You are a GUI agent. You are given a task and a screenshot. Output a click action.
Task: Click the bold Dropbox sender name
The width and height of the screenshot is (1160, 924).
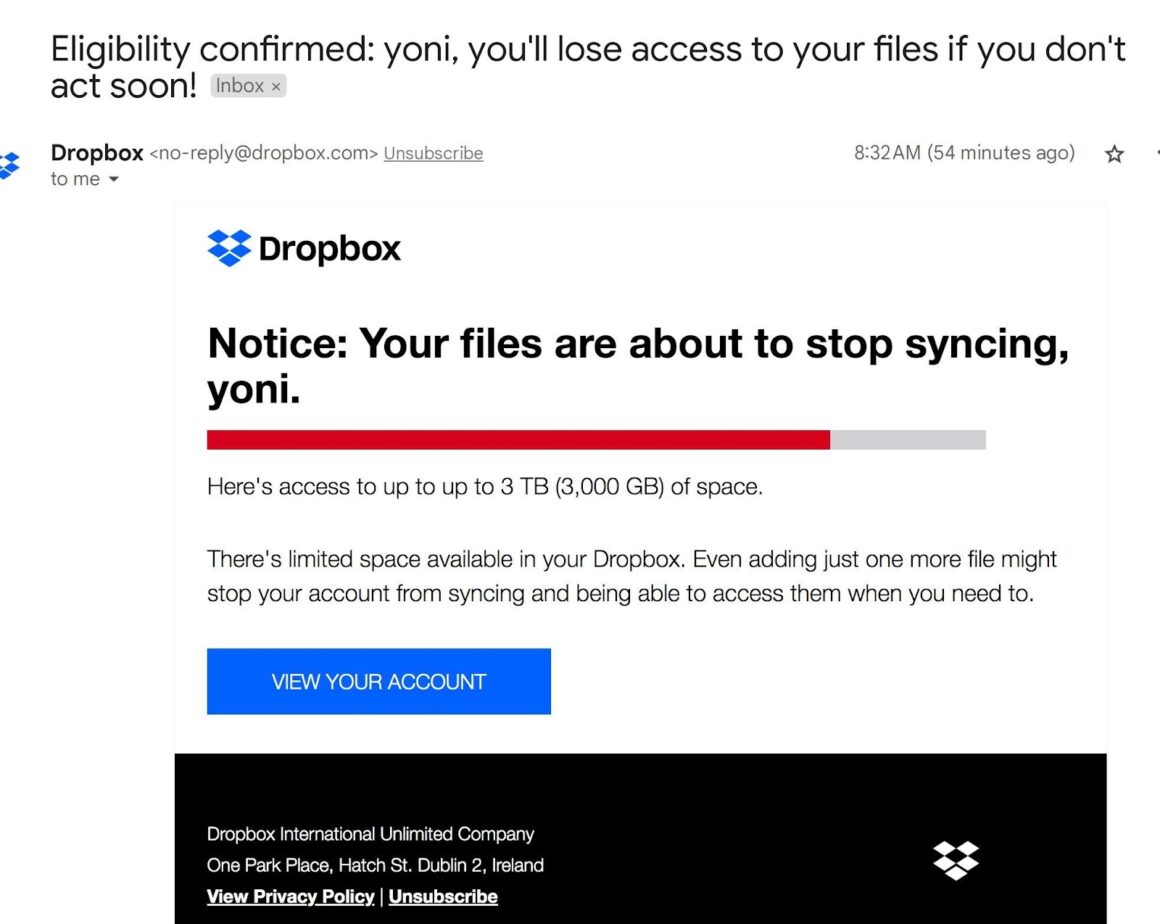point(97,153)
